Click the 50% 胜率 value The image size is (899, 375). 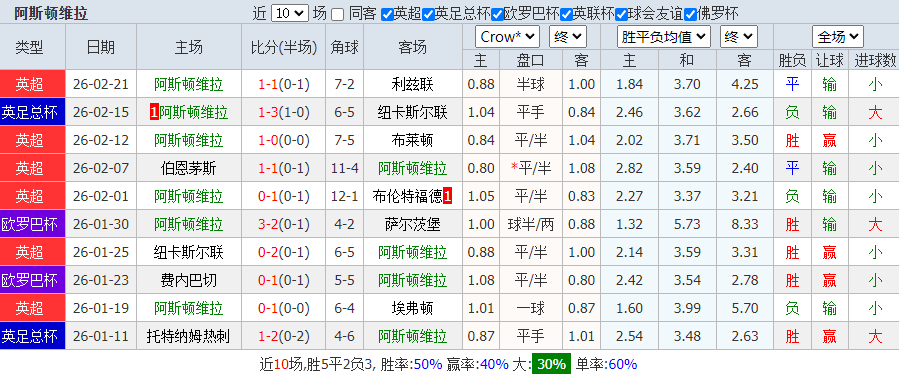428,364
